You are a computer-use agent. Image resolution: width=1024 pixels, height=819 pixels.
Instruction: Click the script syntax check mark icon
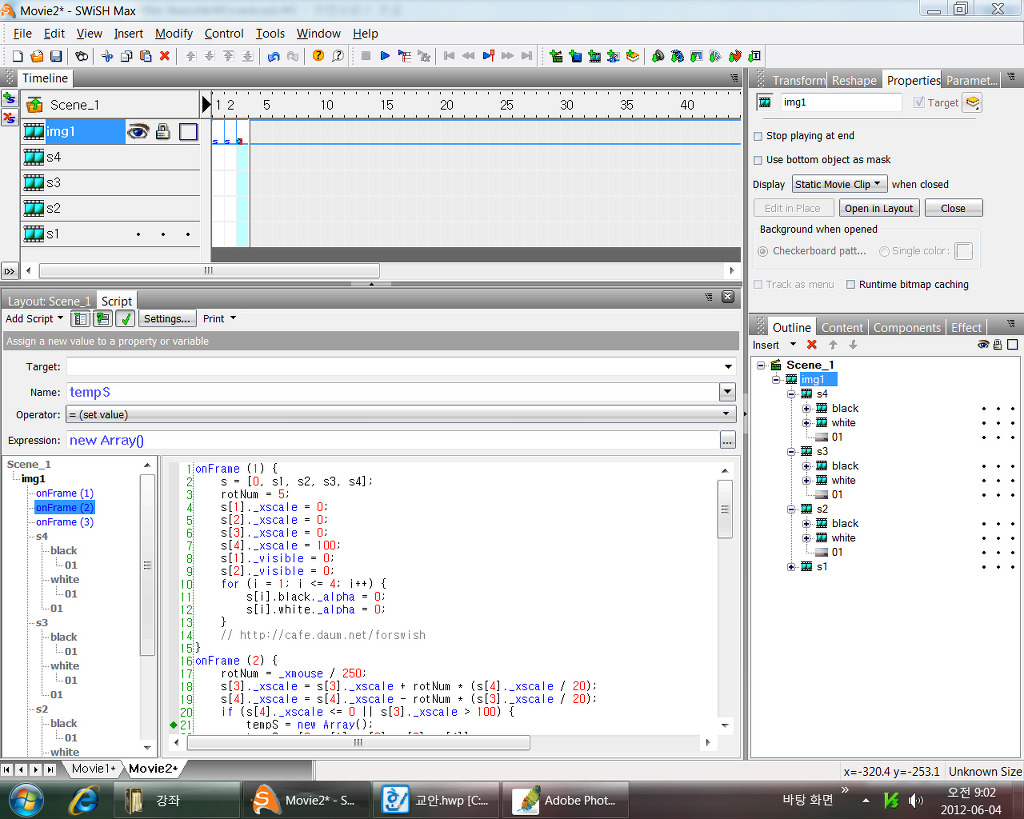(x=125, y=319)
